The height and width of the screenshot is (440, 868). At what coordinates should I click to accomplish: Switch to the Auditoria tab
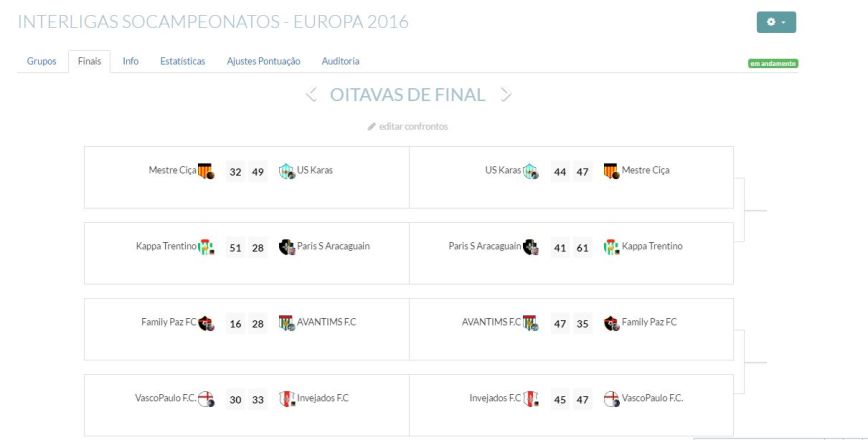340,61
